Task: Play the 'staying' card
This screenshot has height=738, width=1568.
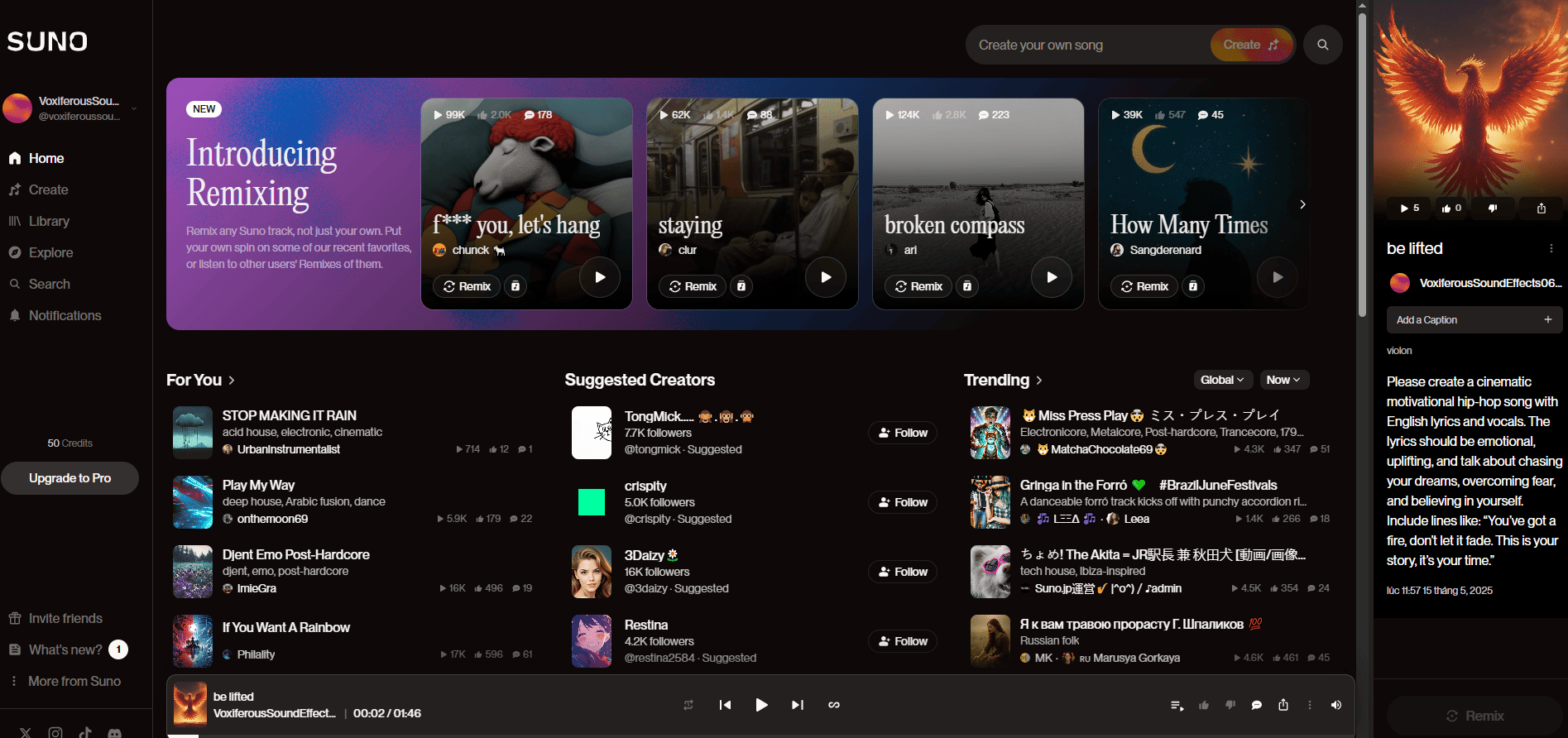Action: pos(826,277)
